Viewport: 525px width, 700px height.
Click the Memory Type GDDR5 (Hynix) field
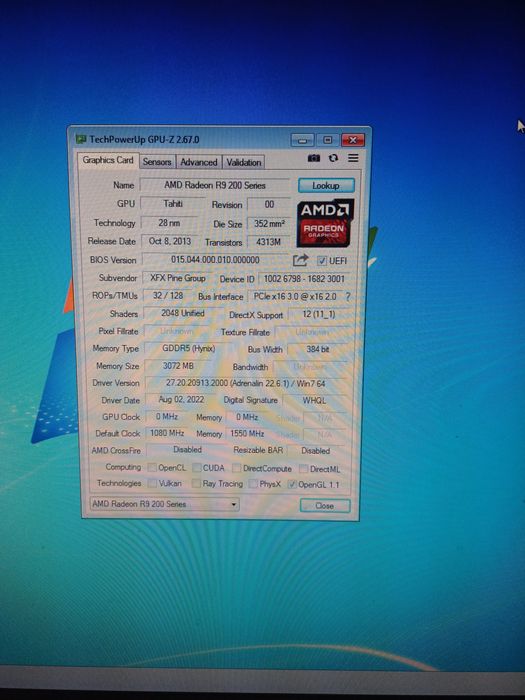click(x=189, y=348)
